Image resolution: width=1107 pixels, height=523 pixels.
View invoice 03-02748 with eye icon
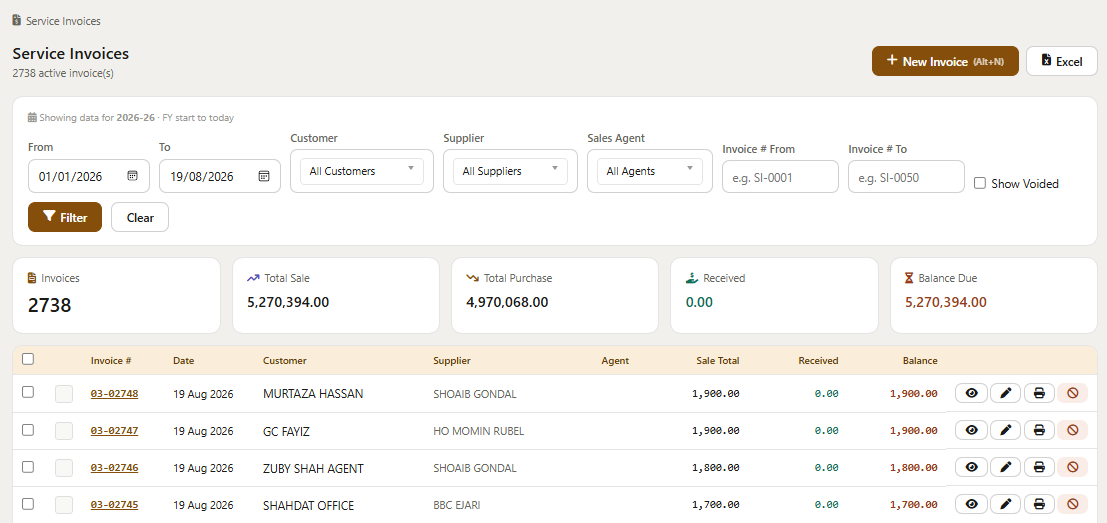(971, 393)
